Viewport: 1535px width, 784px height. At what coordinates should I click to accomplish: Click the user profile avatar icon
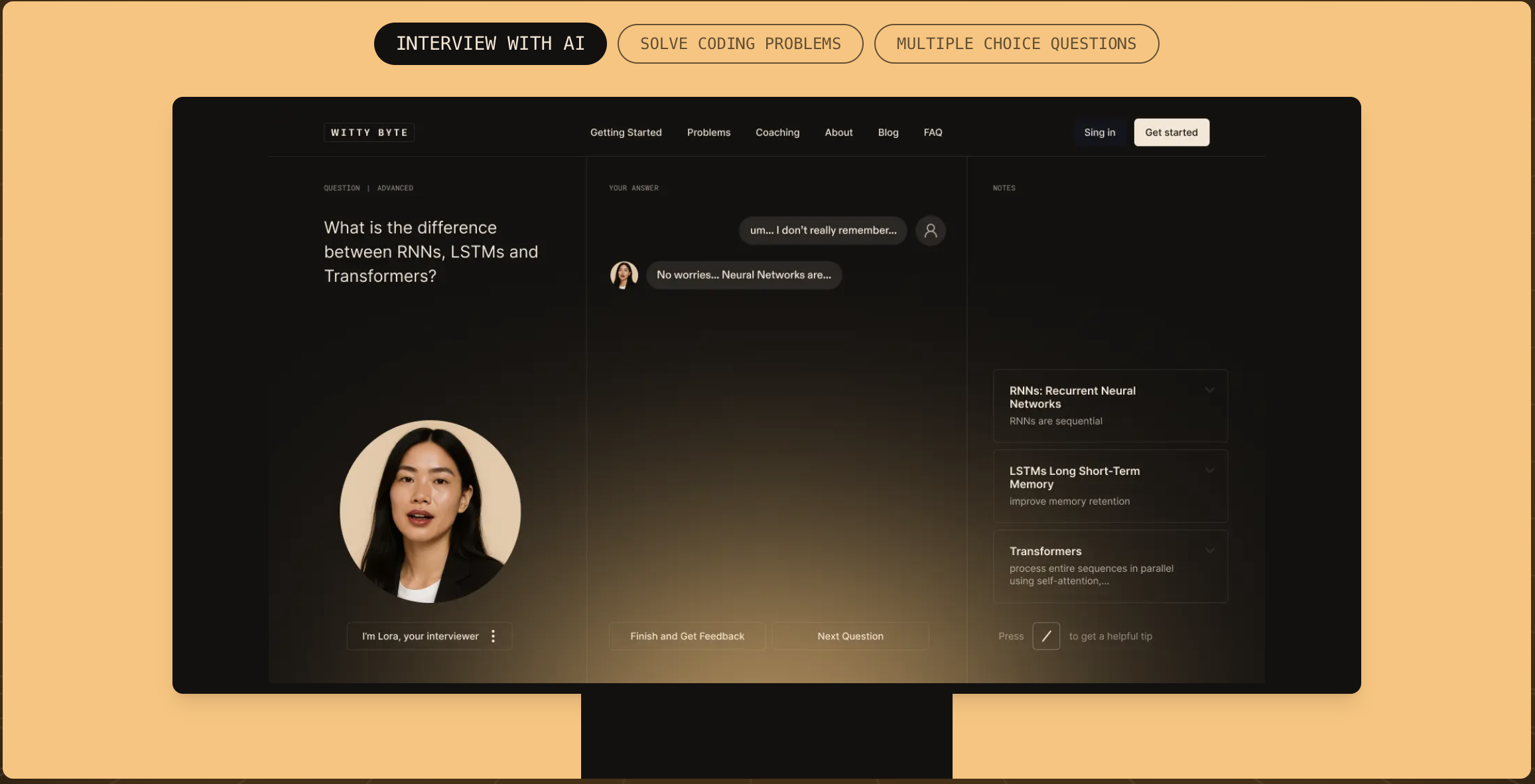[x=931, y=230]
